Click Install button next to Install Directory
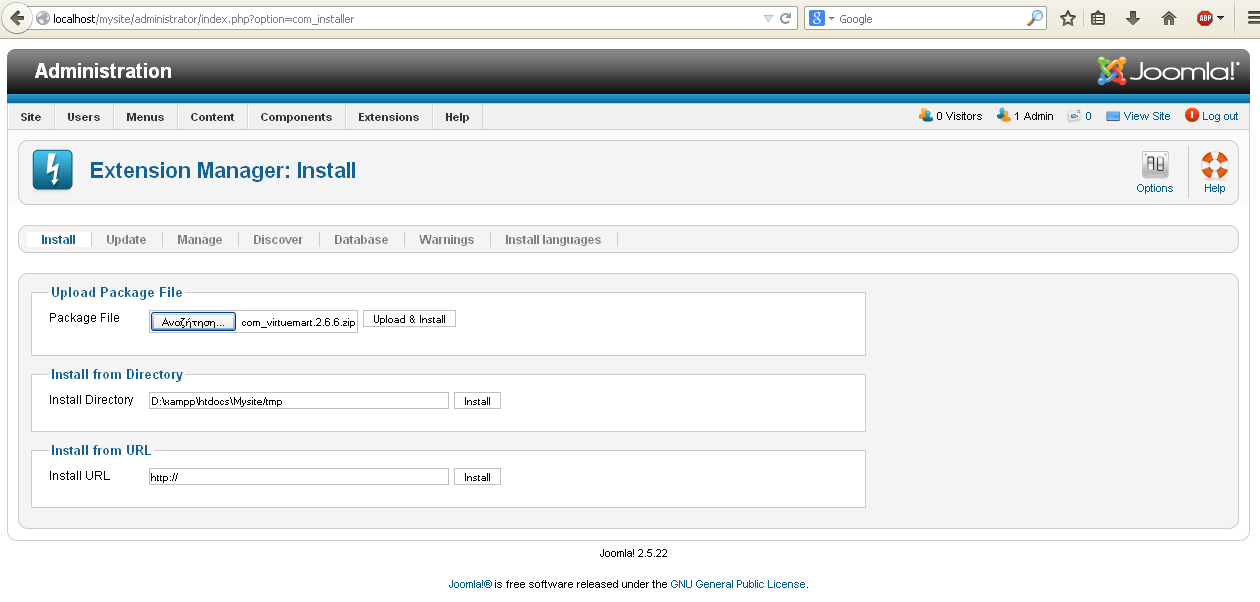This screenshot has height=602, width=1260. coord(477,401)
